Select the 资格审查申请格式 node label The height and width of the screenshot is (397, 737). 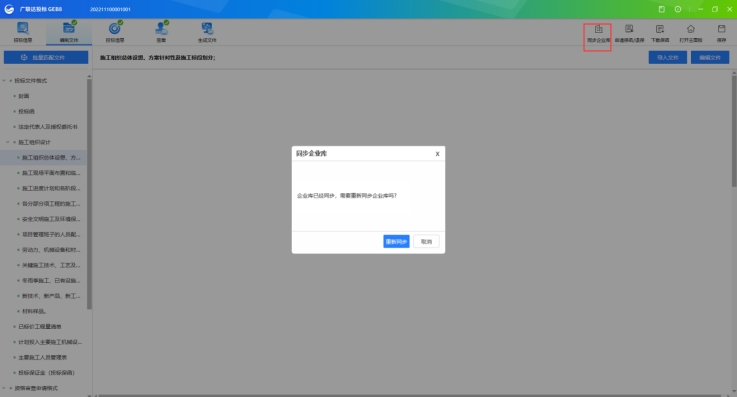36,388
